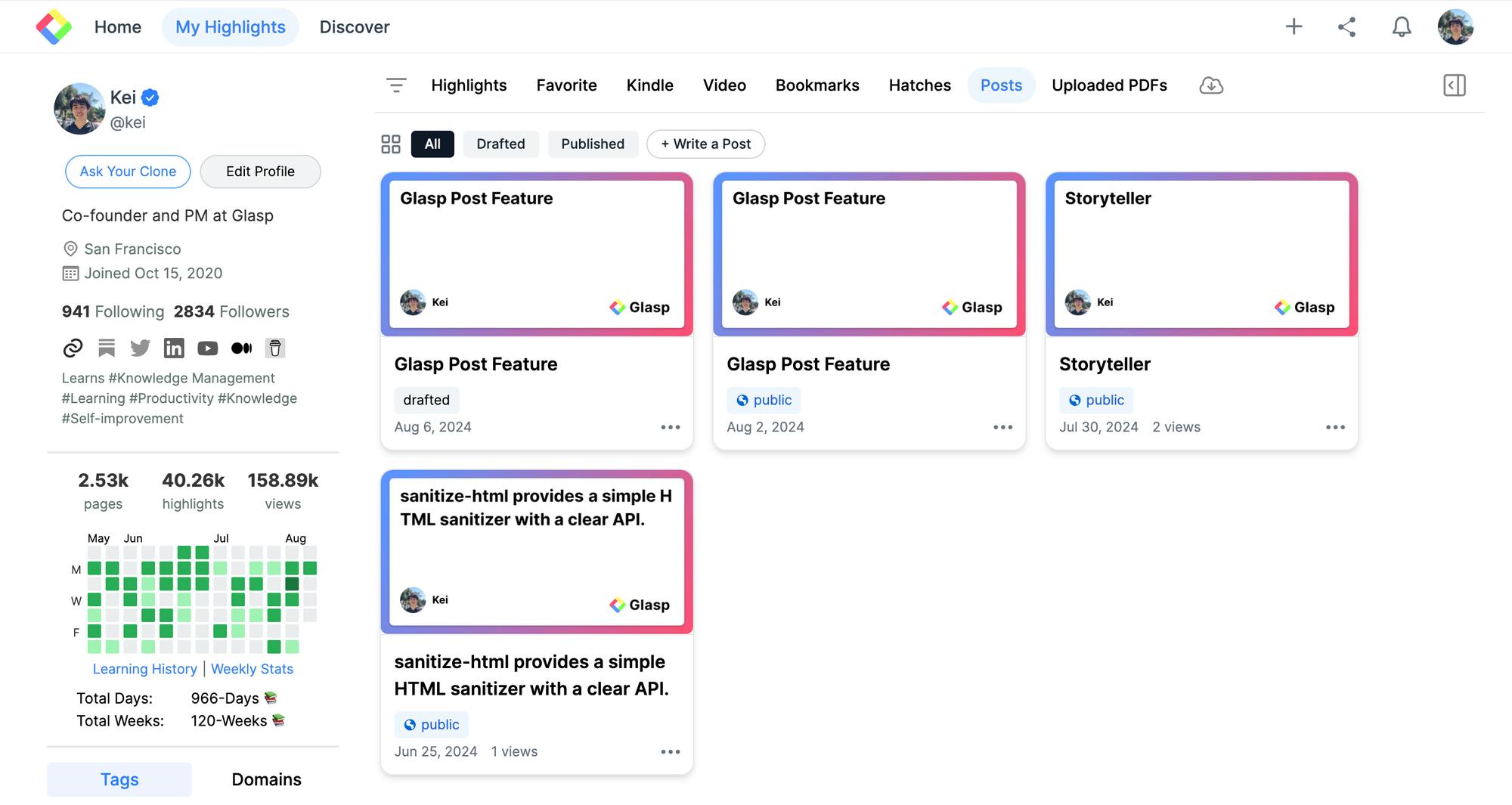Switch to the Hatches tab

click(920, 85)
